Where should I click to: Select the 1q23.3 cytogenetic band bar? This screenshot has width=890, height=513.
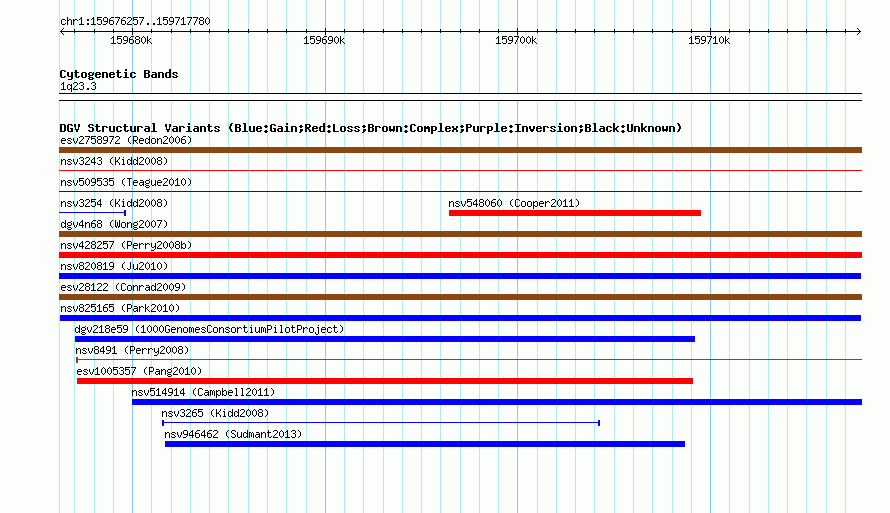tap(460, 97)
